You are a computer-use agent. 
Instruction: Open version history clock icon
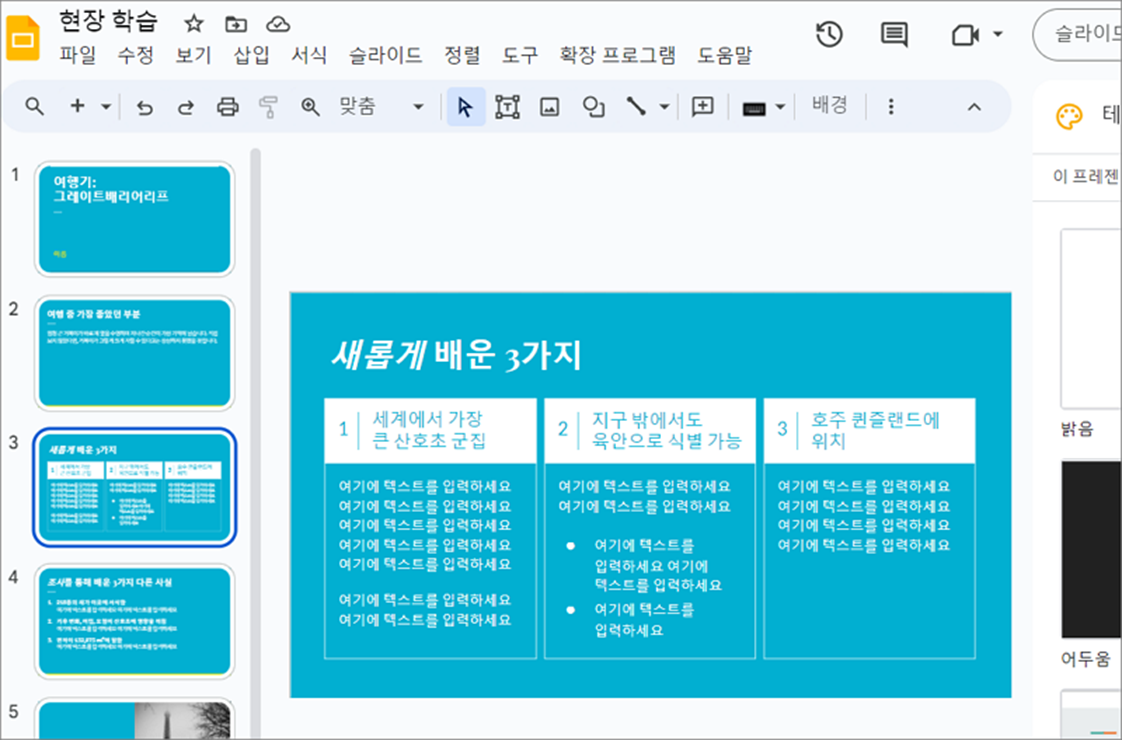[829, 34]
